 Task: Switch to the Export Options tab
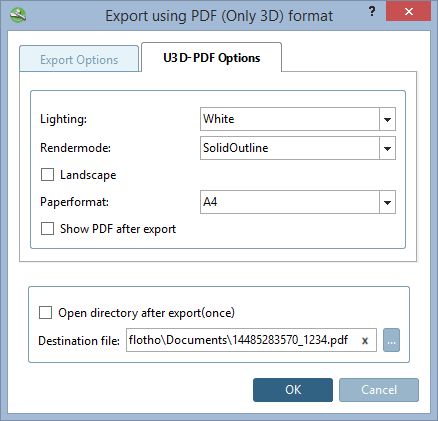click(79, 59)
